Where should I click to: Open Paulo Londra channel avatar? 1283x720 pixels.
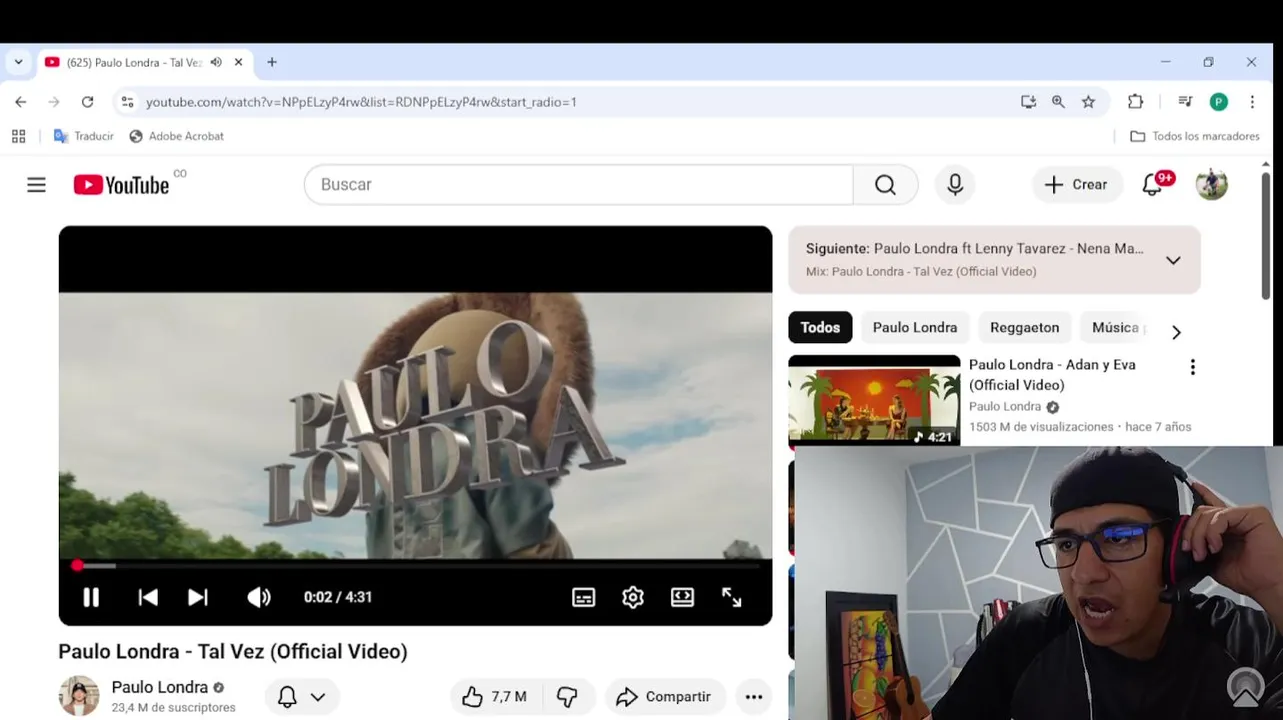[x=79, y=696]
